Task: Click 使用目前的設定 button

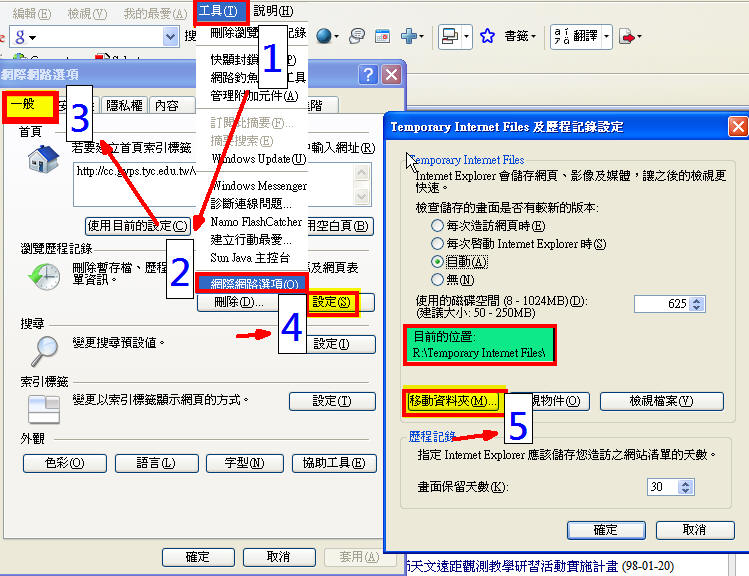Action: 138,226
